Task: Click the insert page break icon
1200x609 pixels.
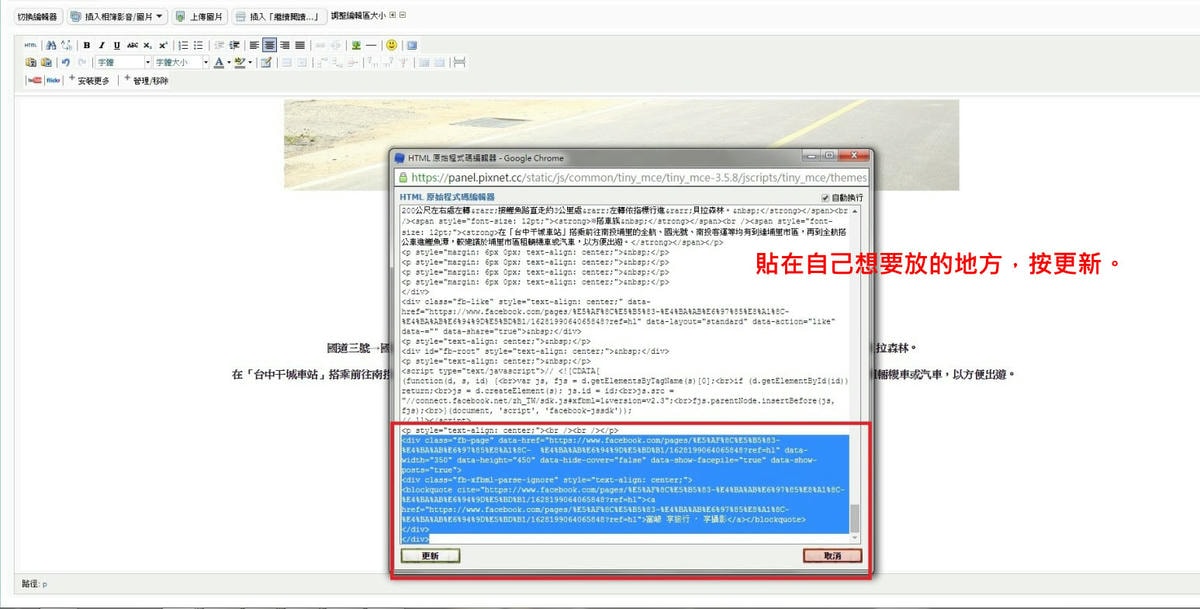Action: (459, 62)
